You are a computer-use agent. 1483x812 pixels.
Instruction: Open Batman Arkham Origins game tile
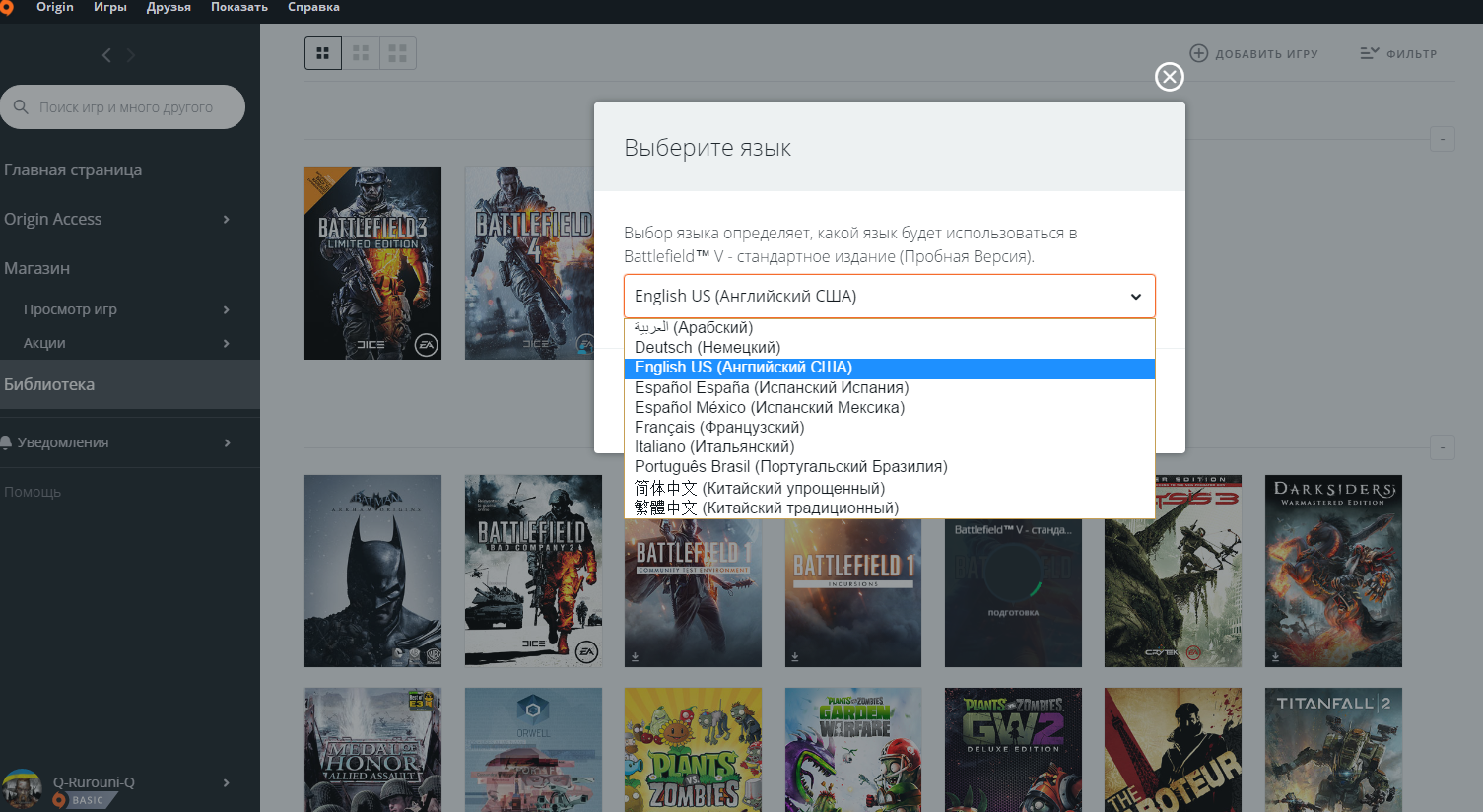click(x=372, y=572)
